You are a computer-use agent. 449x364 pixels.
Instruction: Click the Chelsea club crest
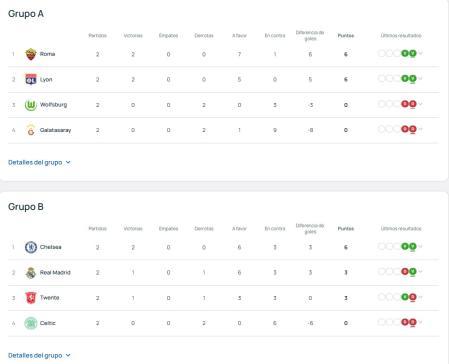pyautogui.click(x=31, y=247)
